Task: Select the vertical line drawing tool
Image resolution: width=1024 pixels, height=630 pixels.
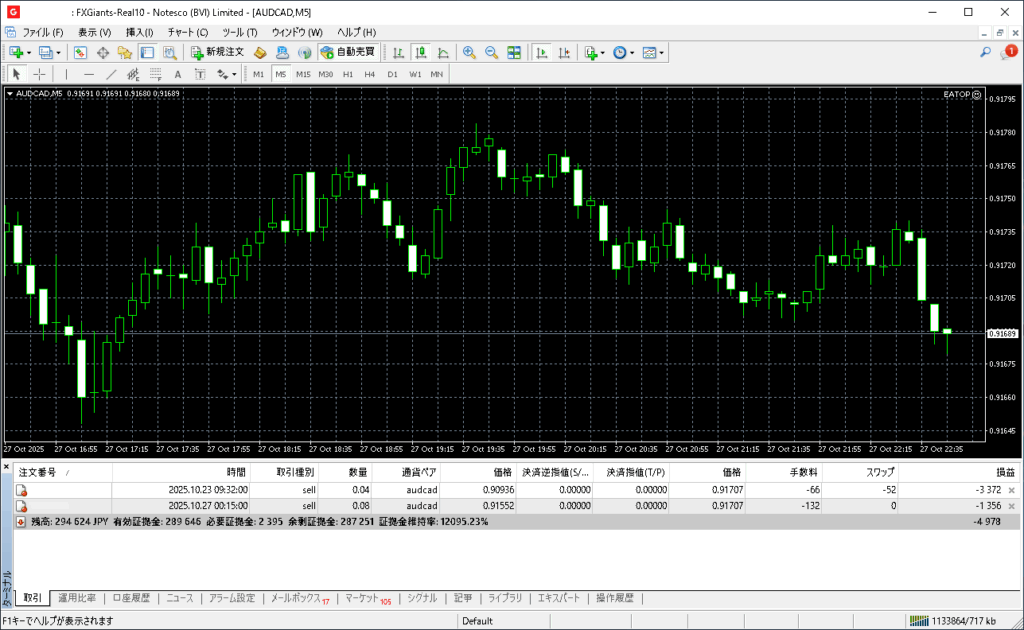Action: pos(66,74)
